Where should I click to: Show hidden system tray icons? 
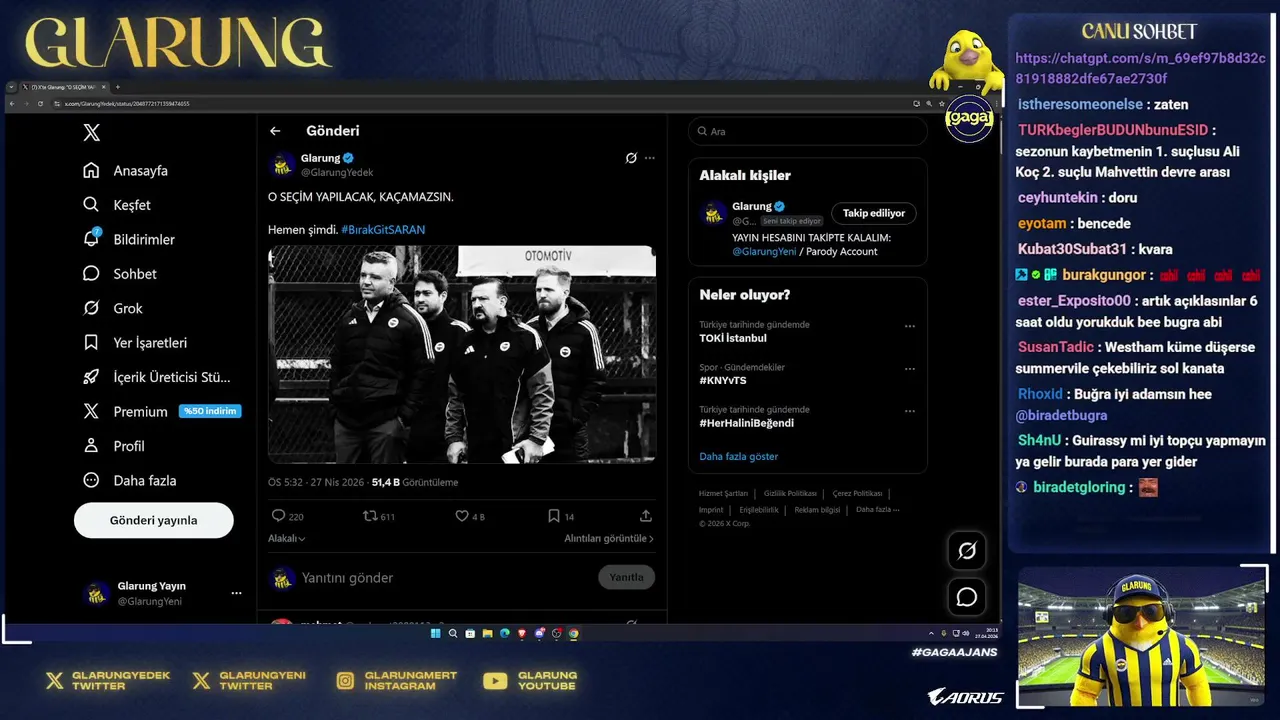pos(931,633)
